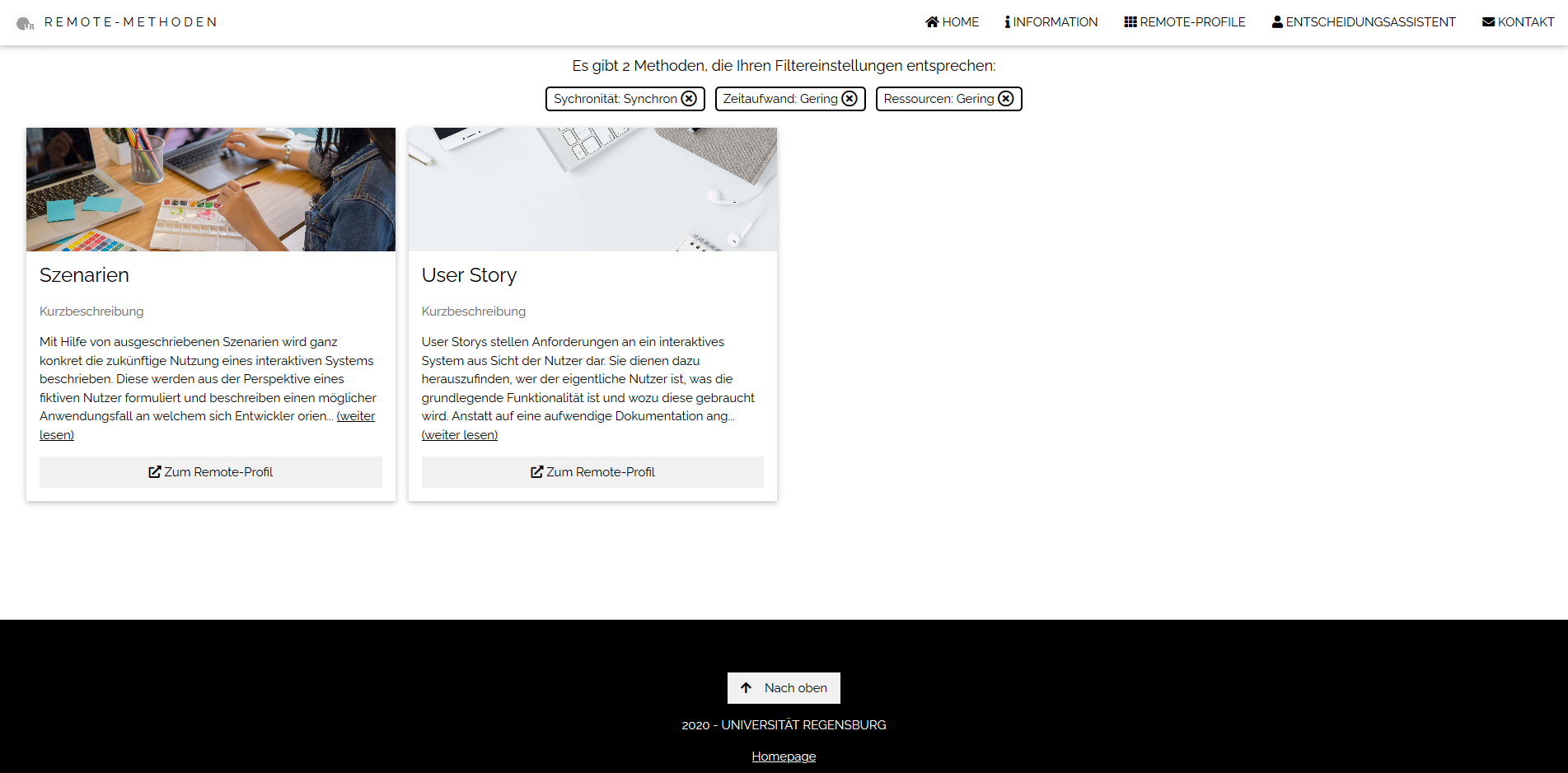Click the up-arrow icon in Nach oben

tap(746, 687)
